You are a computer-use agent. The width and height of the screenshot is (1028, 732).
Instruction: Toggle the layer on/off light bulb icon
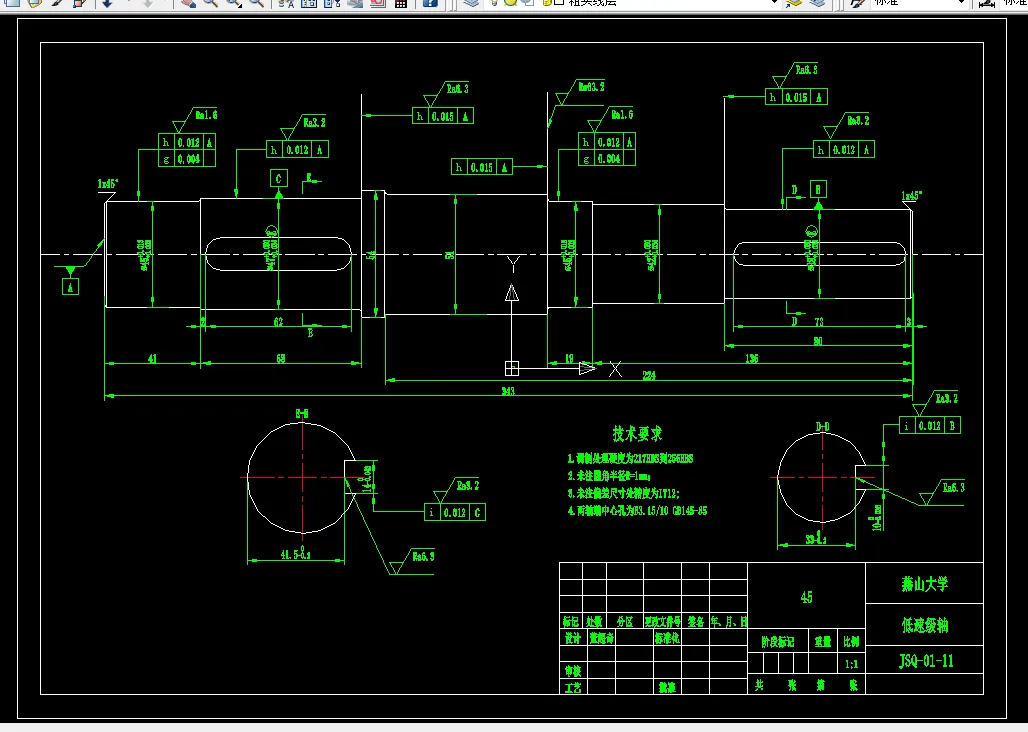point(496,3)
